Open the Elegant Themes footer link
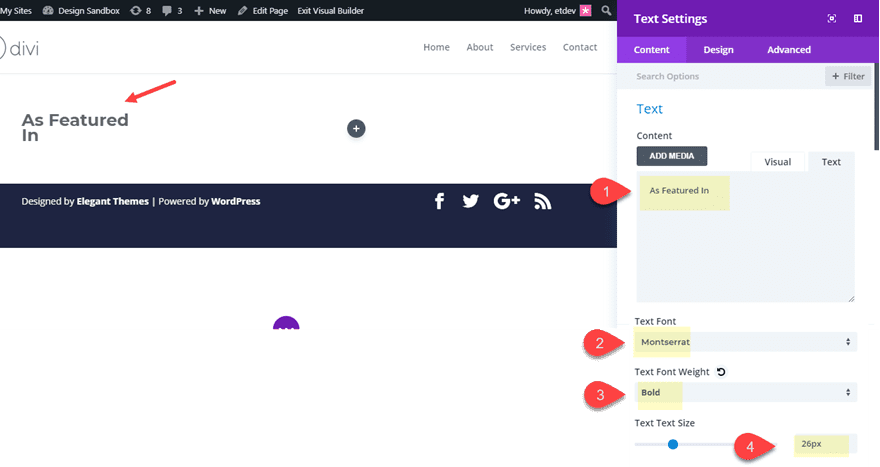This screenshot has height=467, width=880. coord(112,201)
